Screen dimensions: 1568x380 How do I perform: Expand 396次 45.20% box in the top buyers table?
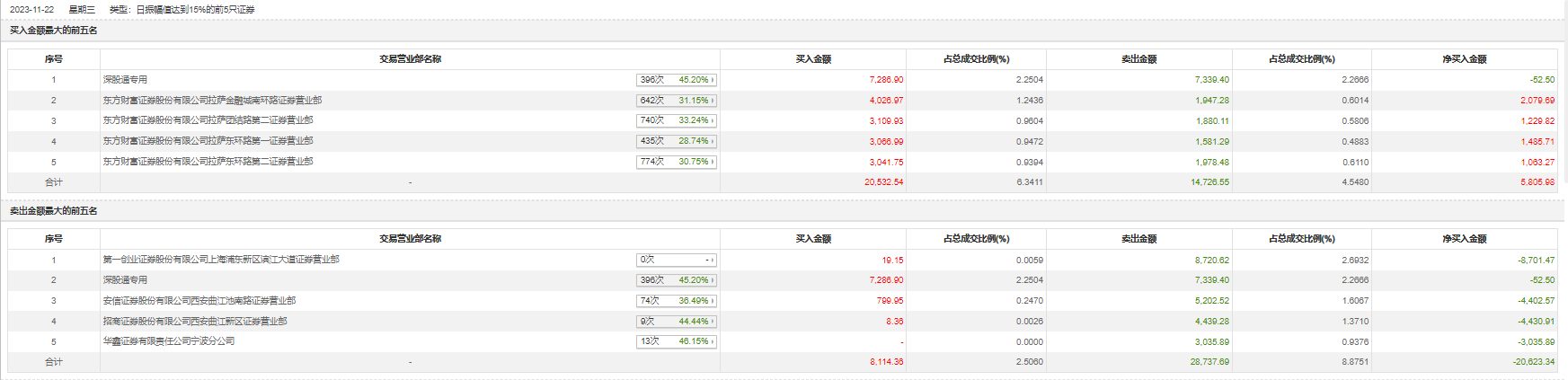(676, 80)
